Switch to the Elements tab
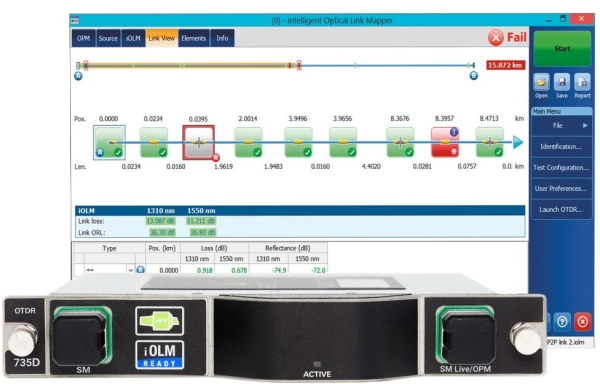The image size is (600, 384). [194, 38]
